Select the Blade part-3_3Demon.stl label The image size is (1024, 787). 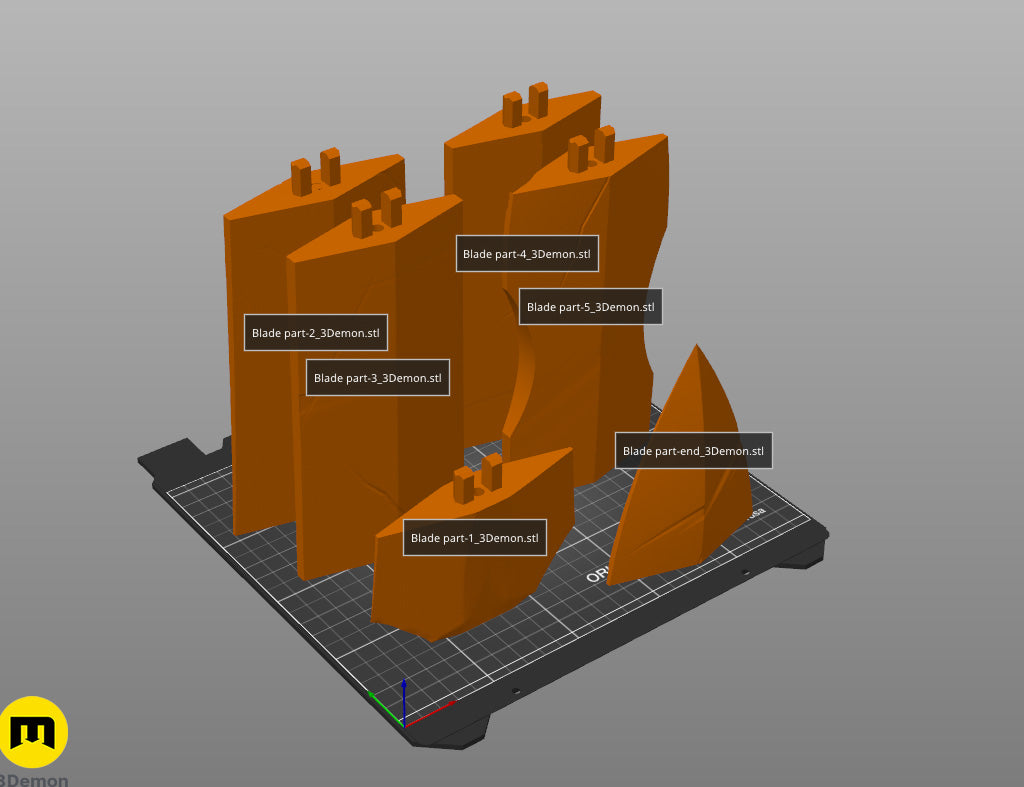378,377
